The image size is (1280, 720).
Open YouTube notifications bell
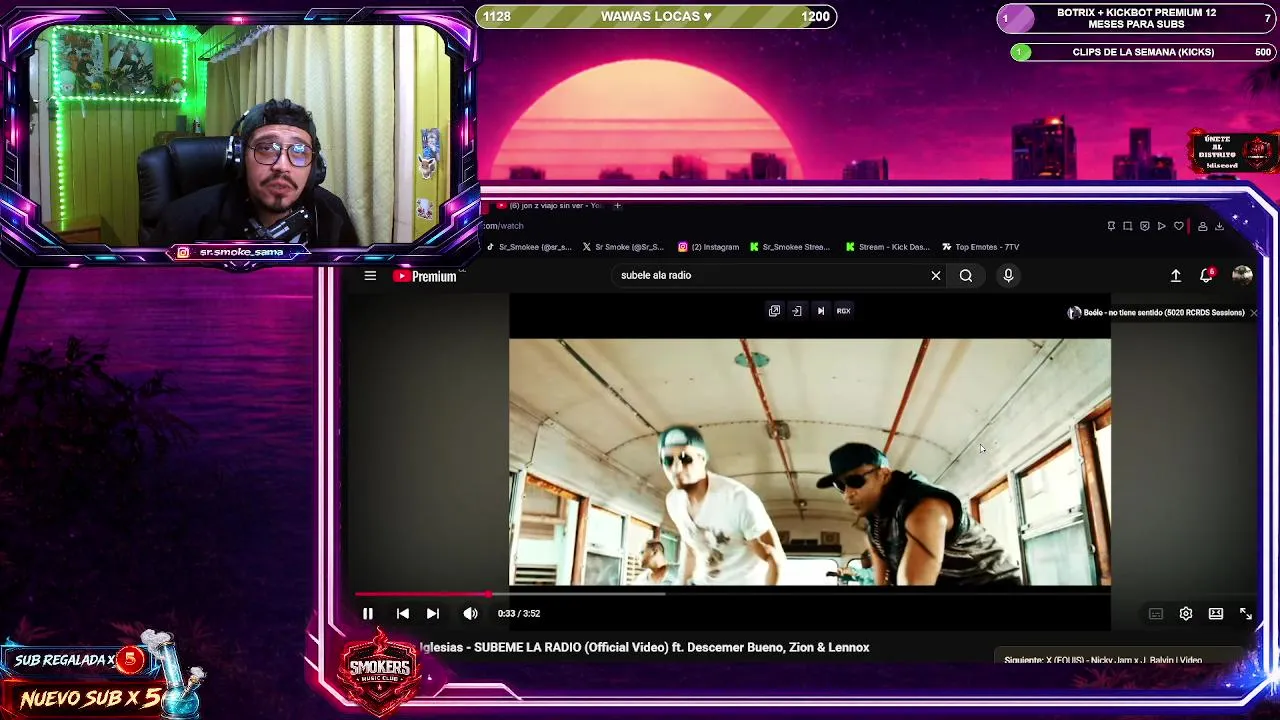[x=1207, y=275]
